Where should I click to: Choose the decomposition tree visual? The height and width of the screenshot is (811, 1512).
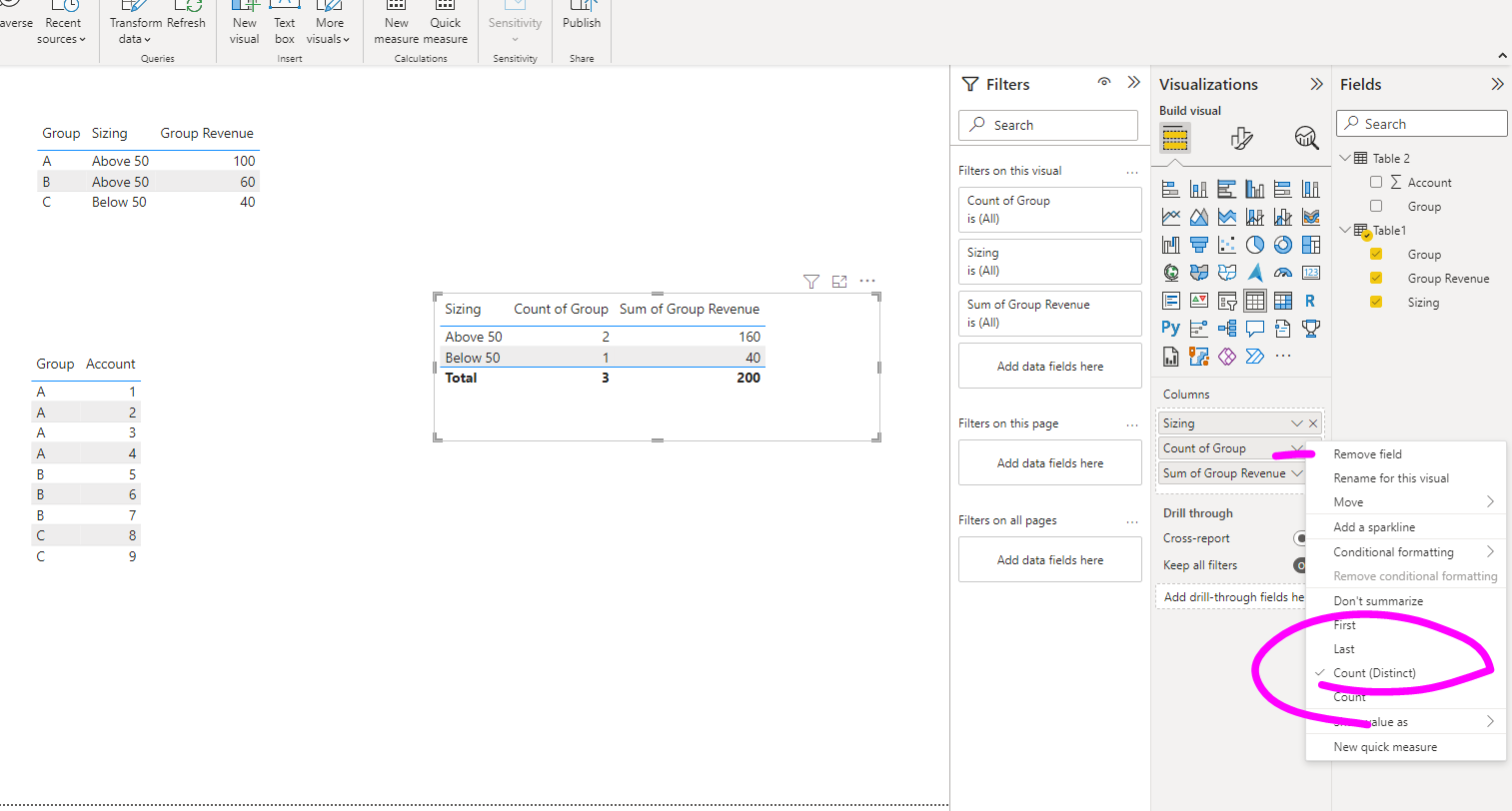point(1227,329)
